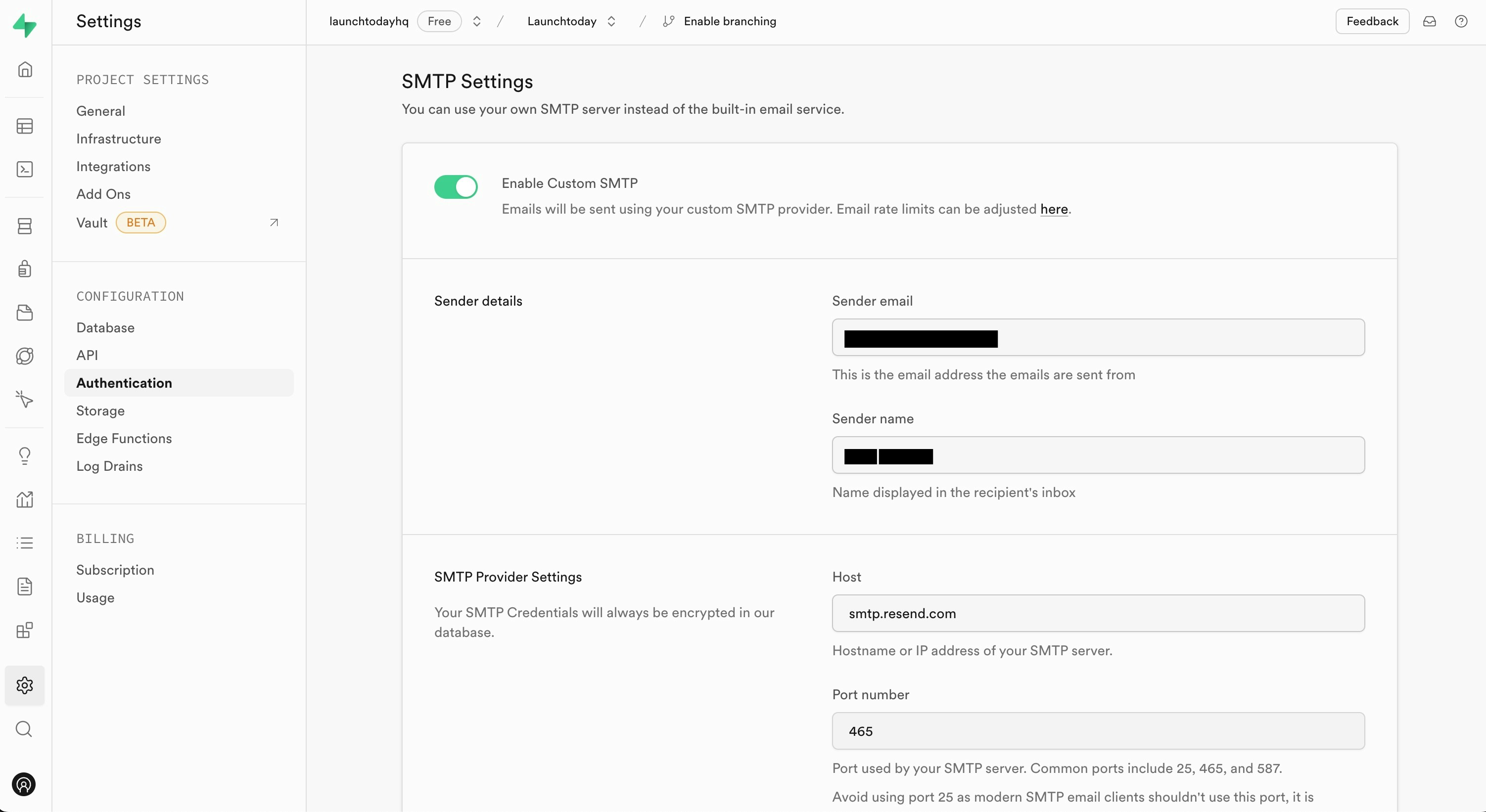Select Edge Functions in Configuration menu
Image resolution: width=1486 pixels, height=812 pixels.
[124, 438]
